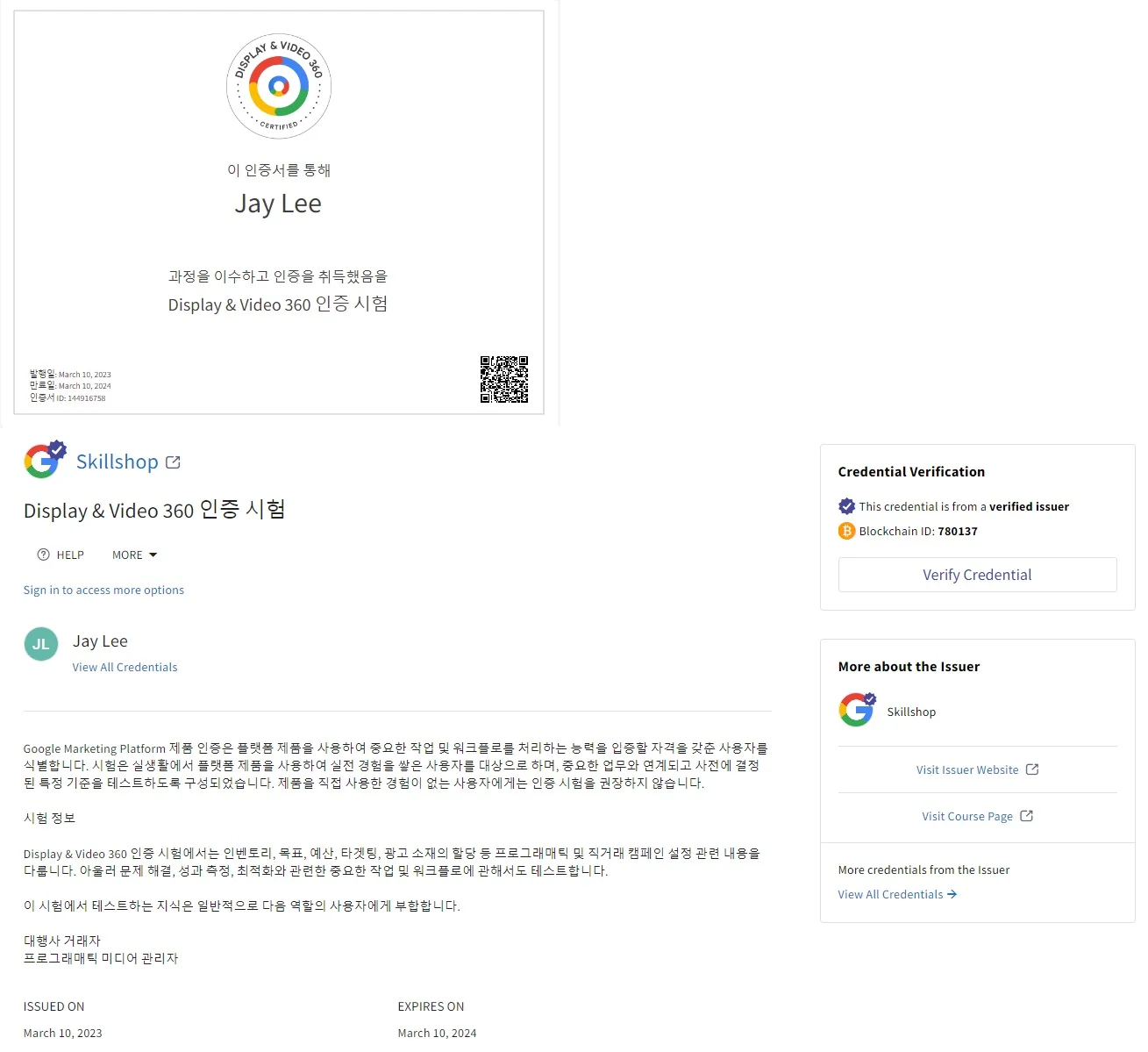Click the external icon beside Visit Course Page
The height and width of the screenshot is (1052, 1148).
1027,816
